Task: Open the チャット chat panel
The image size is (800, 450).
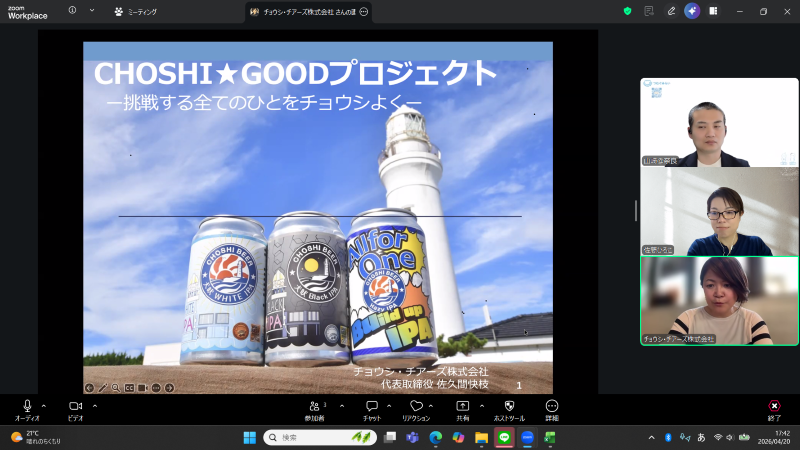Action: (x=371, y=409)
